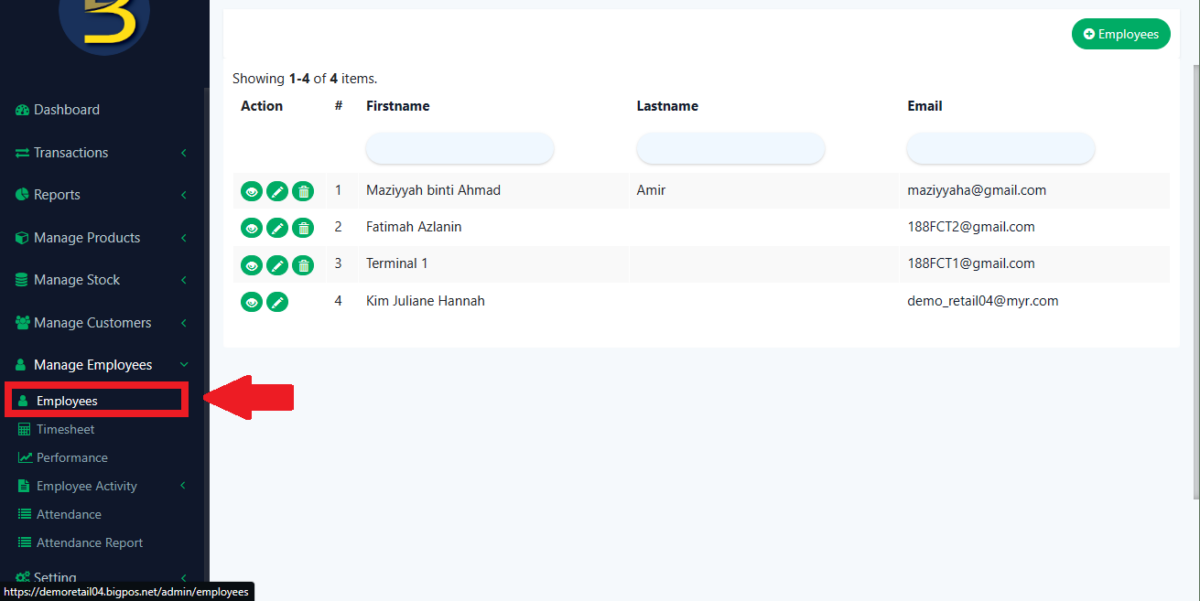Delete the Terminal 1 employee
The height and width of the screenshot is (601, 1200).
(303, 264)
